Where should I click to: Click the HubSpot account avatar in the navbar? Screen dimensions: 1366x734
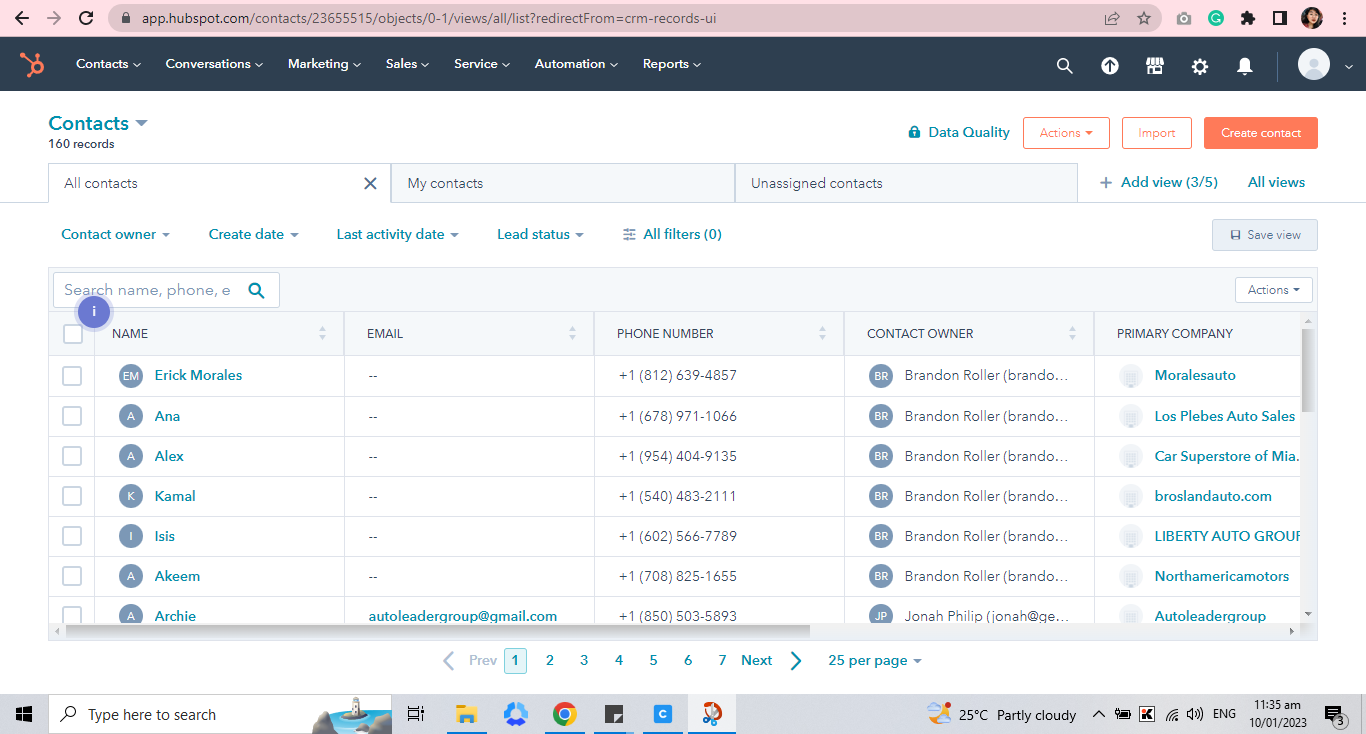coord(1314,64)
